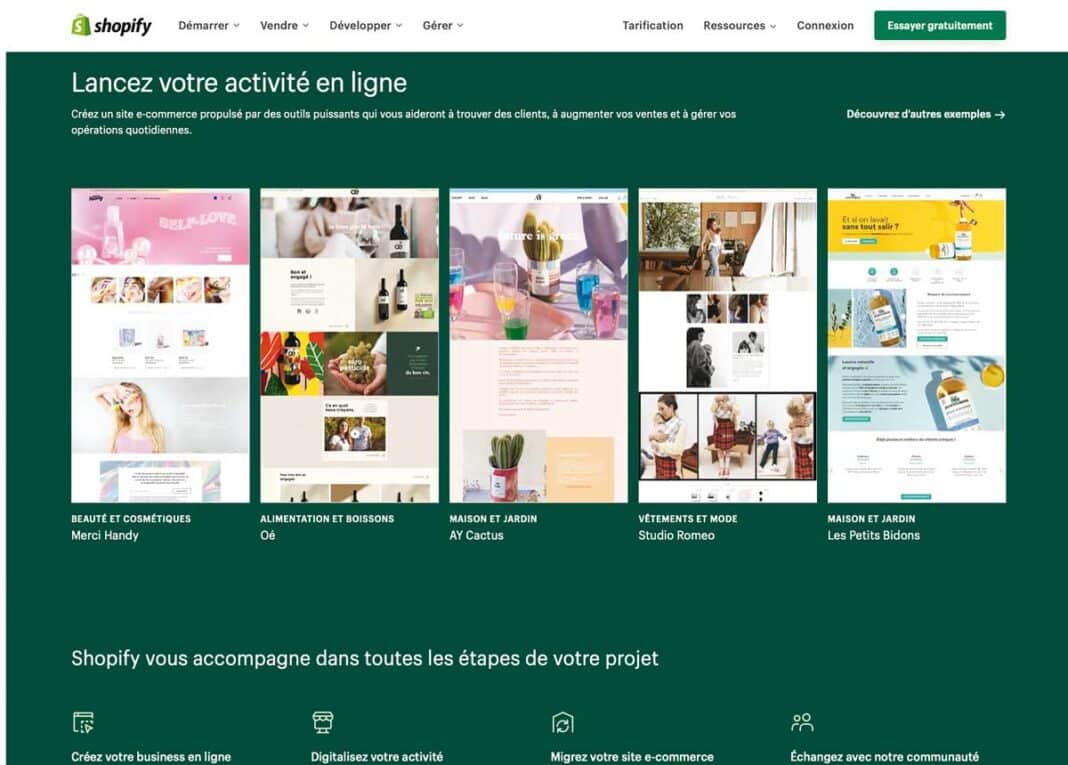Click the Connexion link
This screenshot has width=1068, height=765.
825,26
